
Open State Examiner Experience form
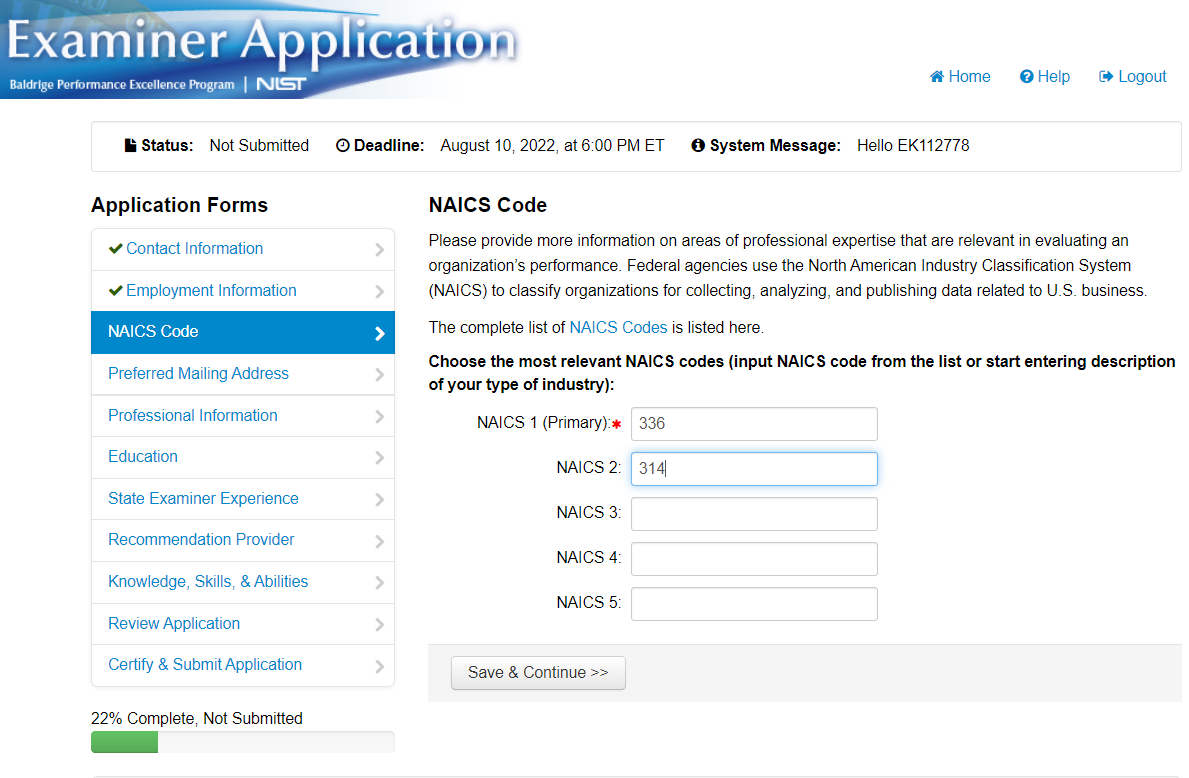(243, 498)
